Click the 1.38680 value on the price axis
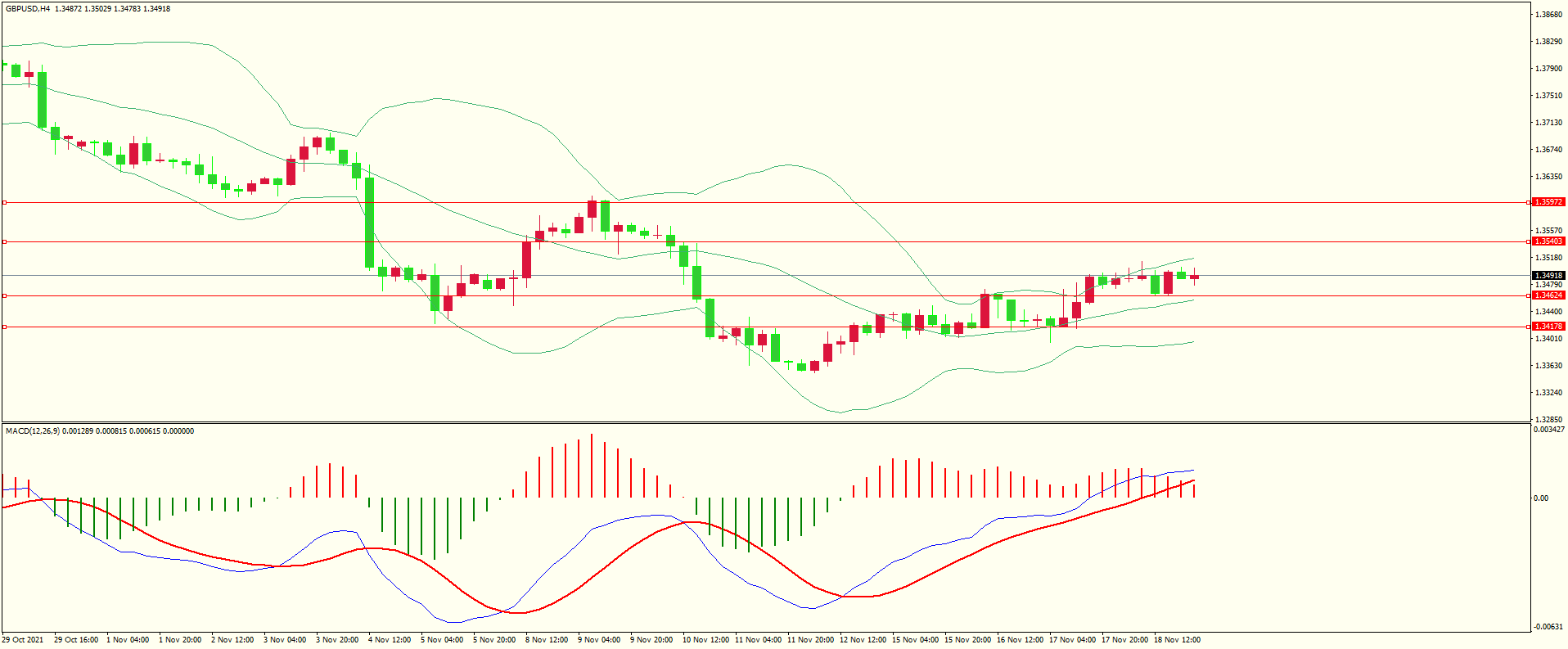This screenshot has width=1568, height=649. click(1548, 15)
